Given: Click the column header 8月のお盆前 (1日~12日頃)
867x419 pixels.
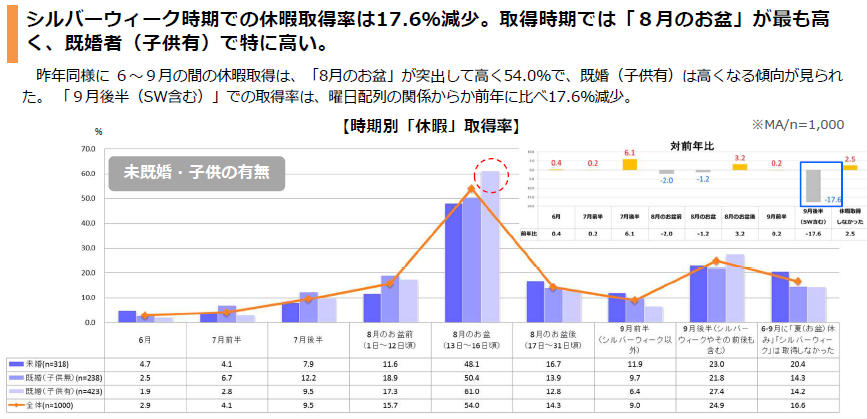Looking at the screenshot, I should point(390,340).
